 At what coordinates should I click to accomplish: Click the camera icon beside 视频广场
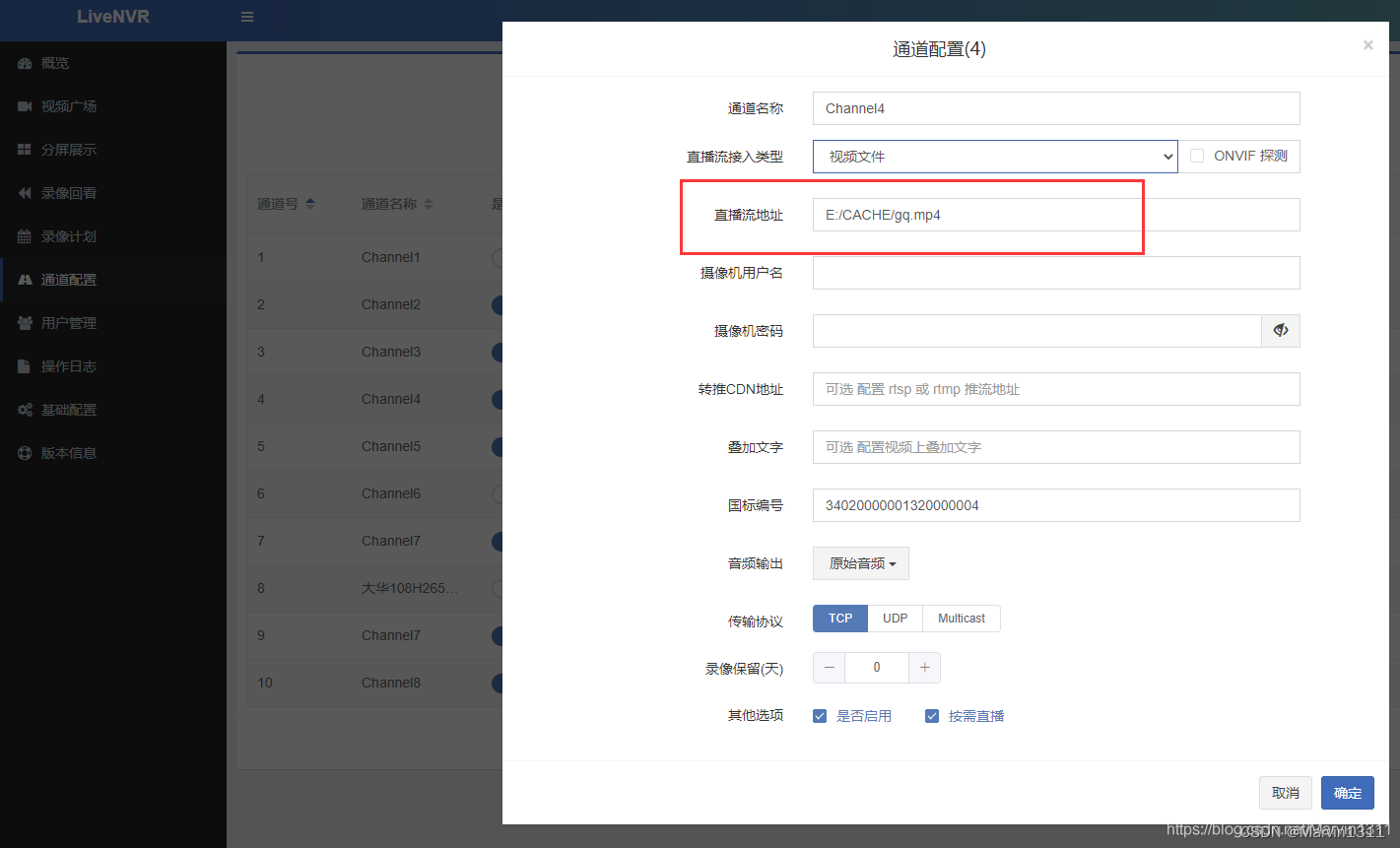tap(25, 106)
